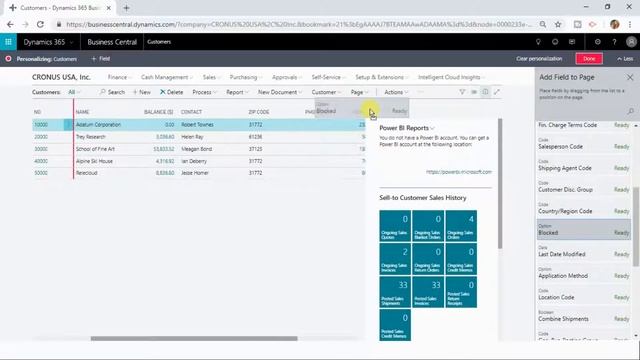The width and height of the screenshot is (640, 360).
Task: Open the Ongoing Sales Orders tile showing 4
Action: [x=461, y=226]
